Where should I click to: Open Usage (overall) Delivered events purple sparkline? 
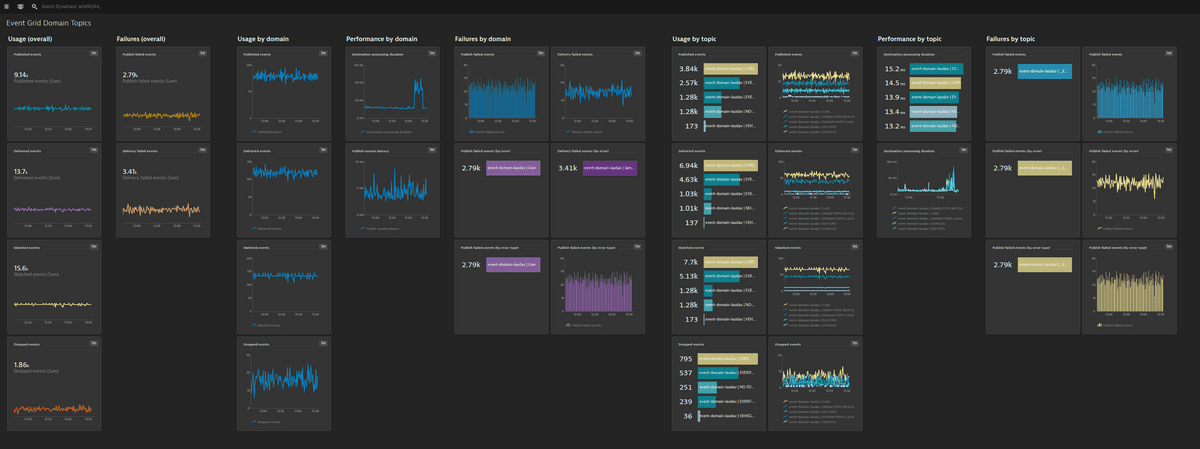tap(54, 209)
